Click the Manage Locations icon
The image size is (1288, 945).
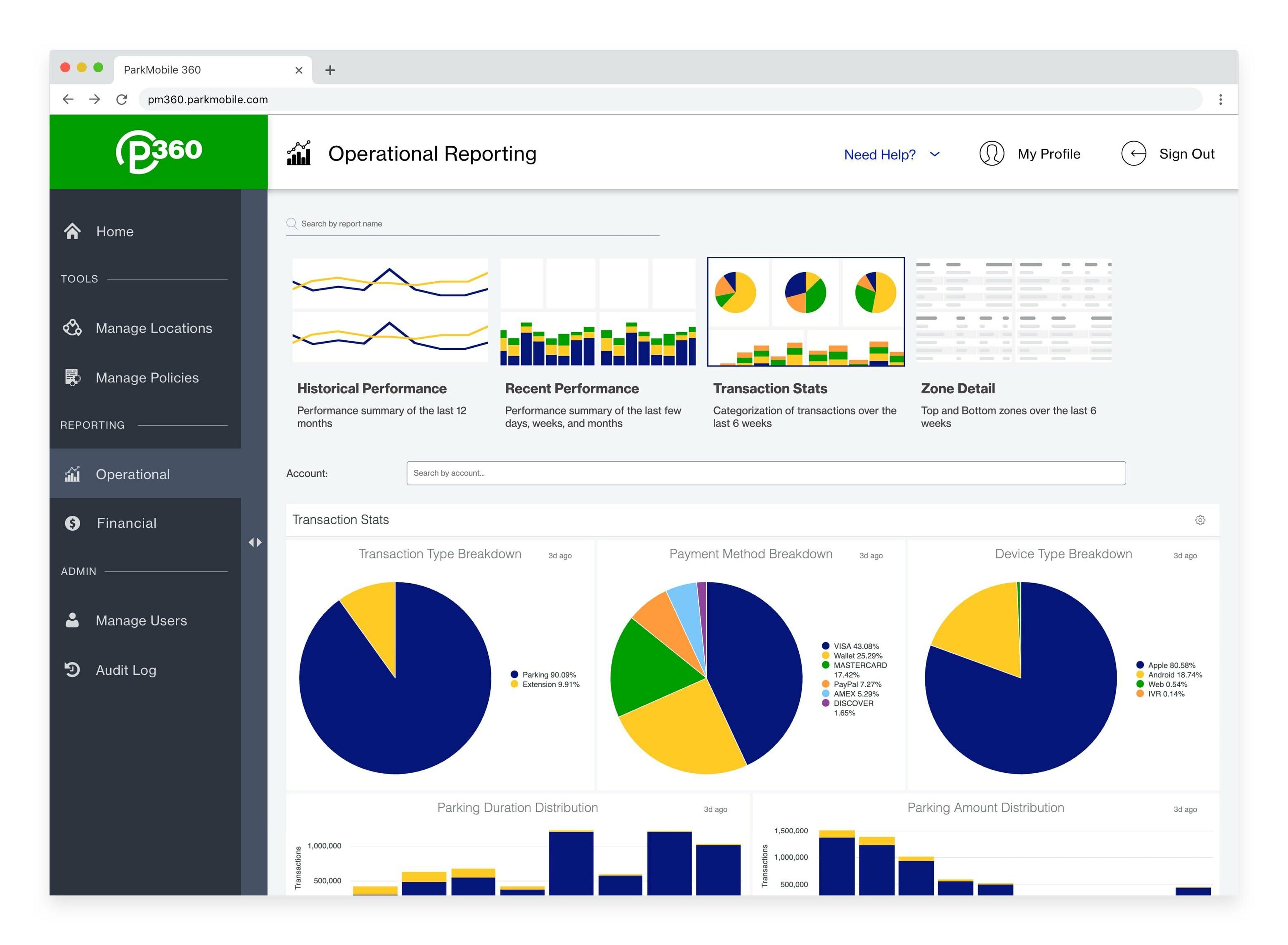[x=72, y=328]
